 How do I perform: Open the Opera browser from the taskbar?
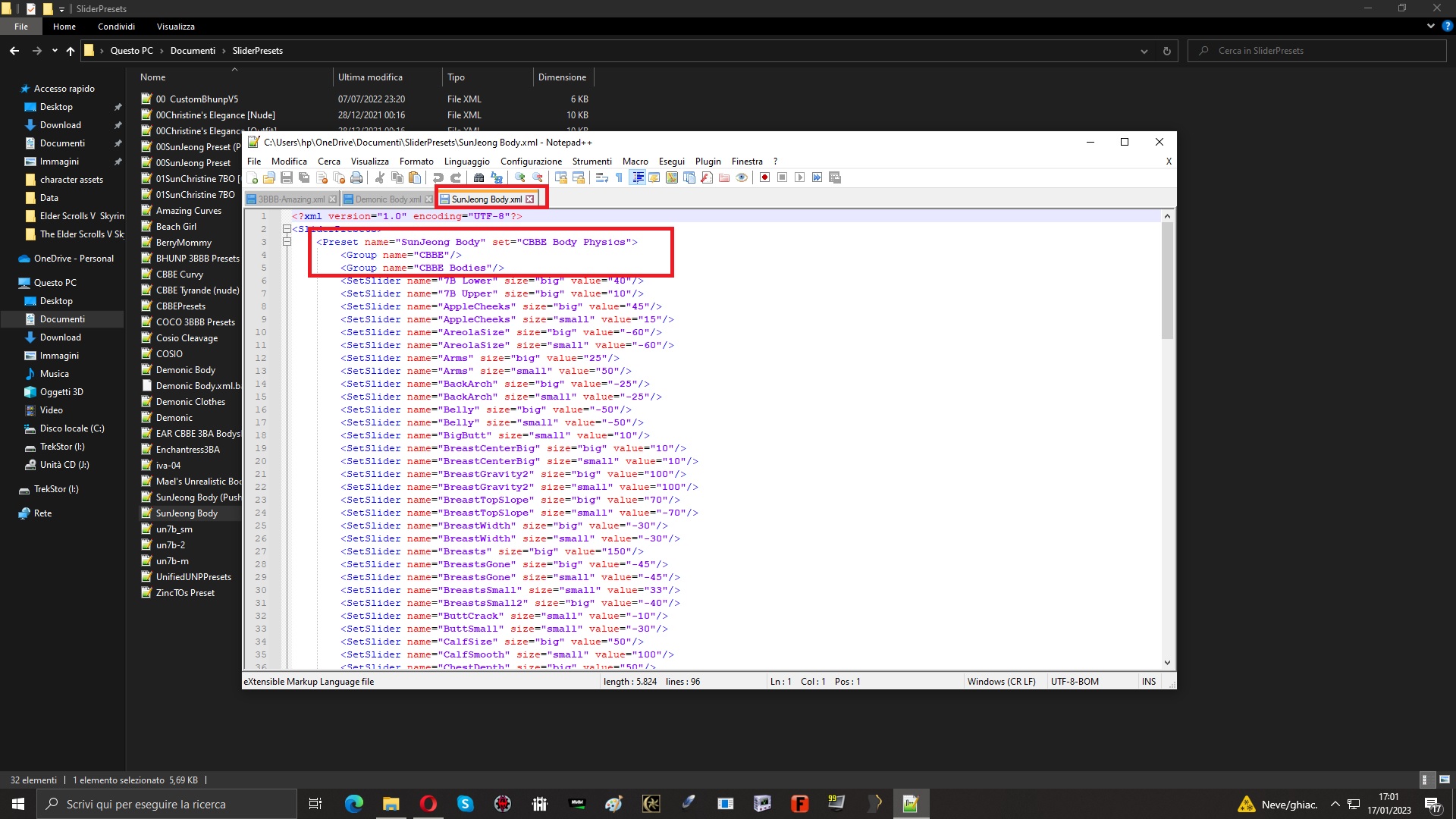click(x=428, y=804)
